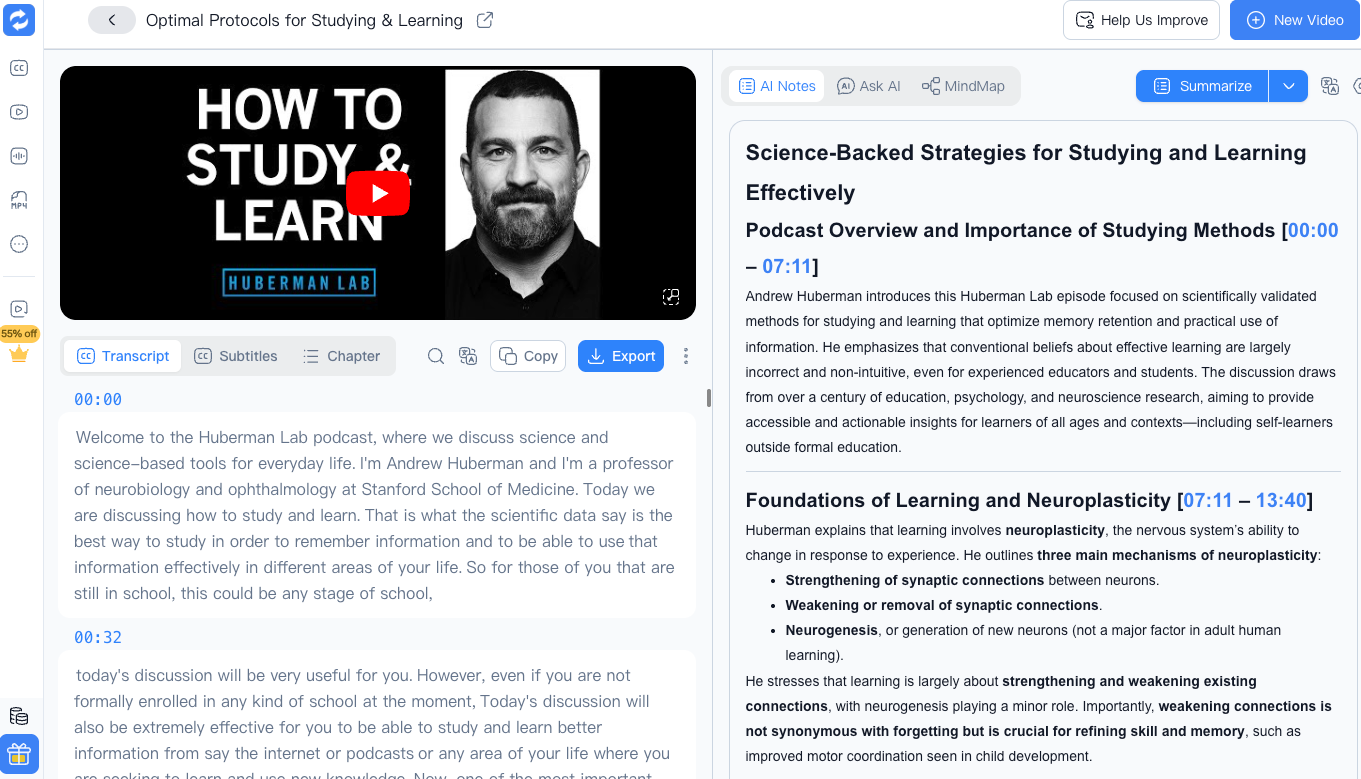Click the "today's discussion will be very useful" transcript block
Viewport: 1361px width, 779px height.
tap(377, 714)
